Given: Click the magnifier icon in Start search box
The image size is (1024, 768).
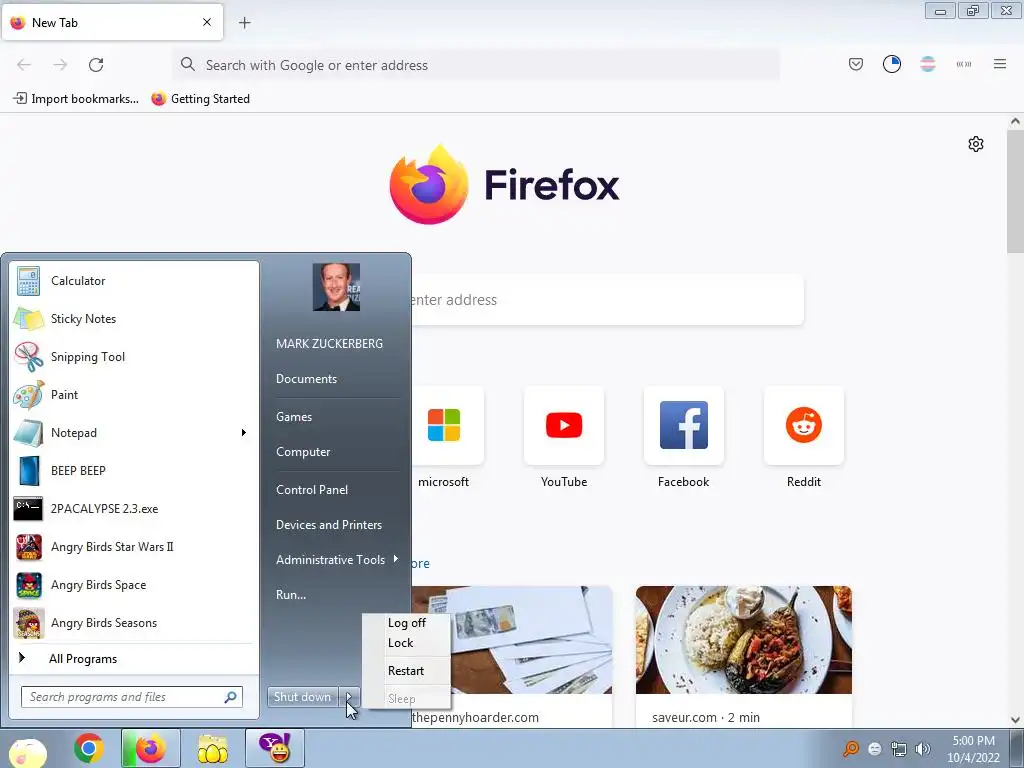Looking at the screenshot, I should (x=230, y=697).
